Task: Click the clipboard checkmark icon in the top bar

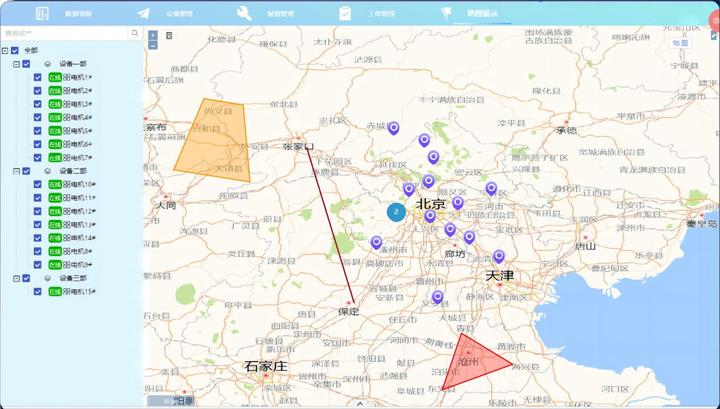Action: click(345, 13)
